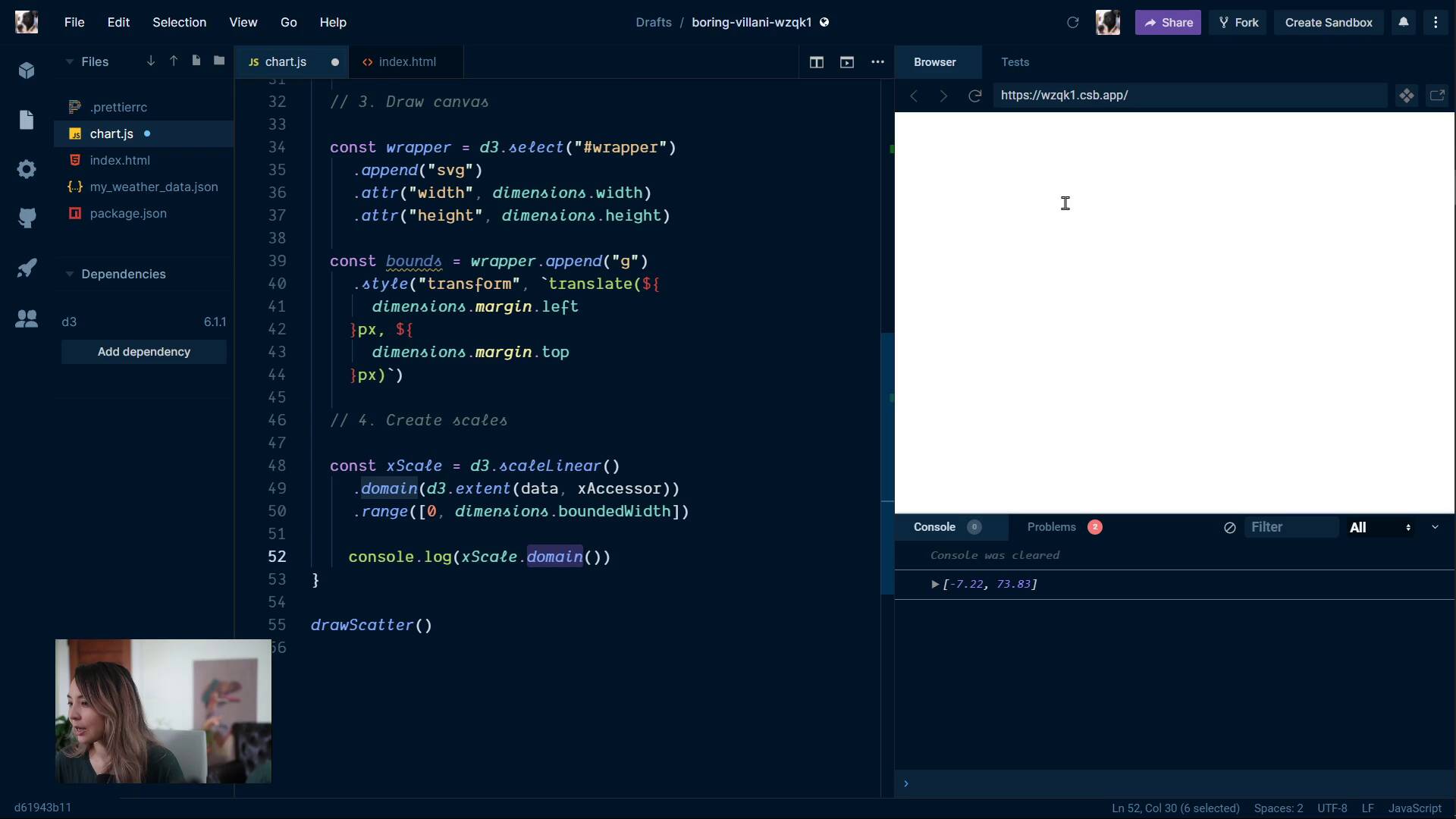The height and width of the screenshot is (819, 1456).
Task: Open the GitHub panel in the activity bar
Action: tap(27, 218)
